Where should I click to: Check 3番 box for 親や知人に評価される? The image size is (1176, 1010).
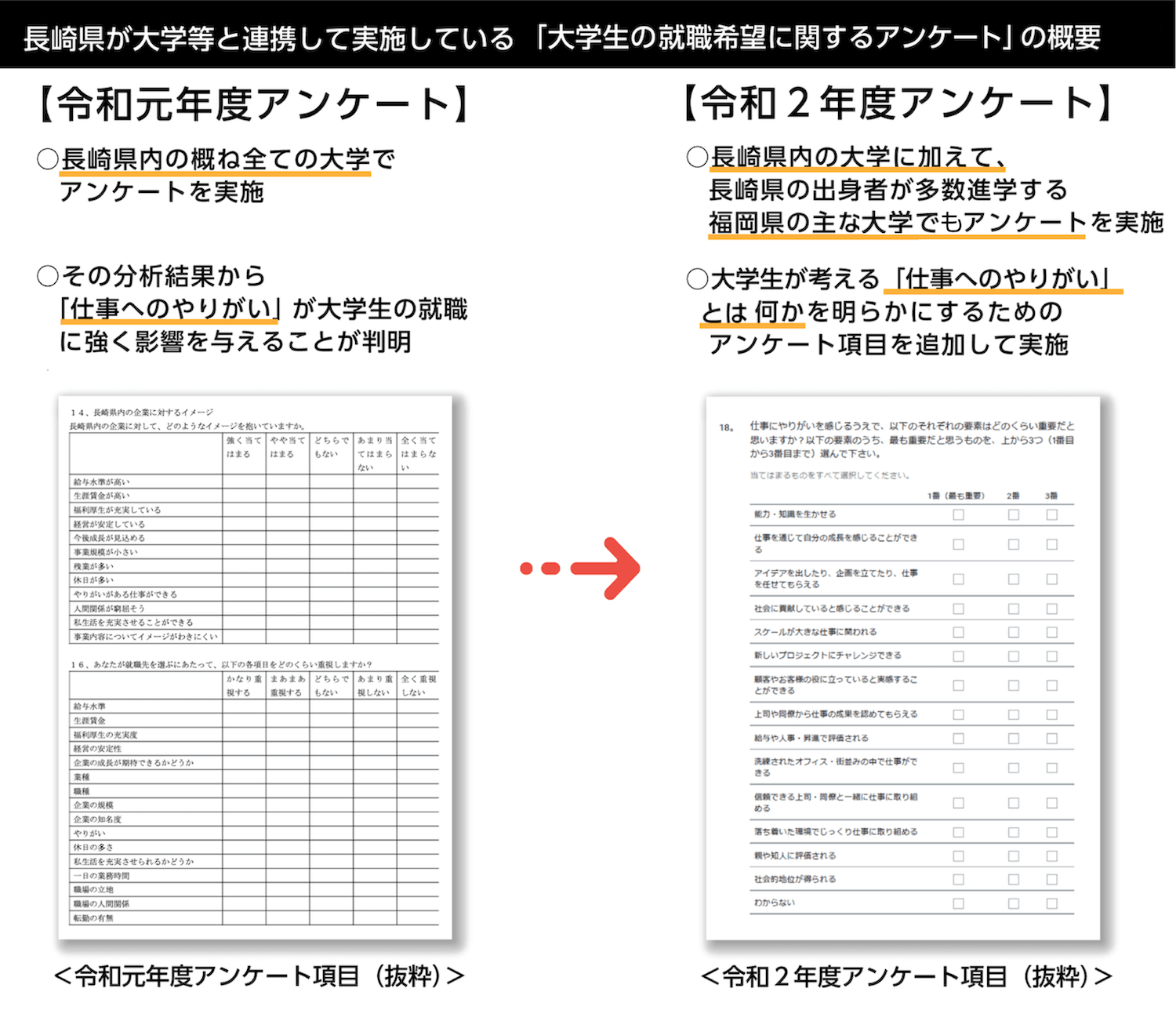click(x=1052, y=856)
